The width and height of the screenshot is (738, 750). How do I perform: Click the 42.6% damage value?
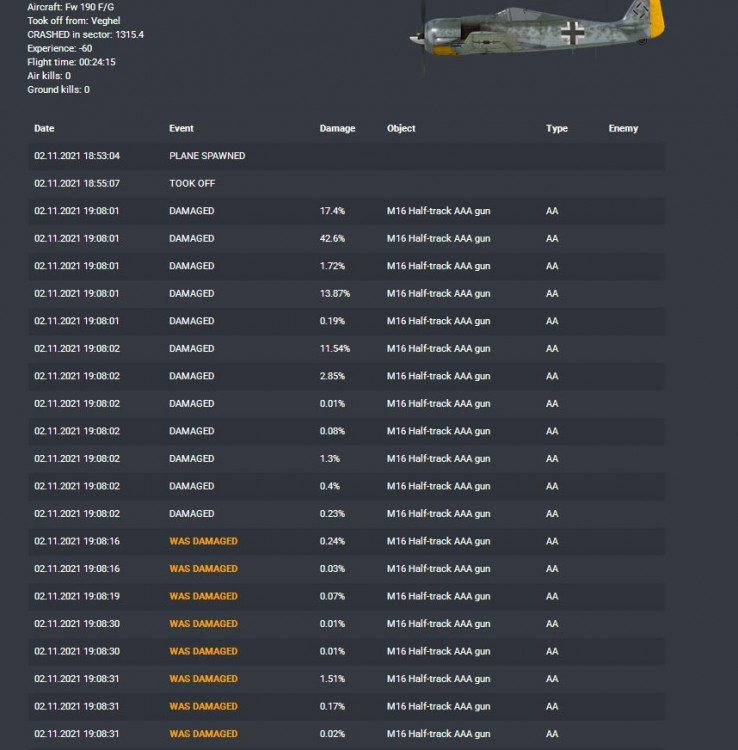pos(332,239)
